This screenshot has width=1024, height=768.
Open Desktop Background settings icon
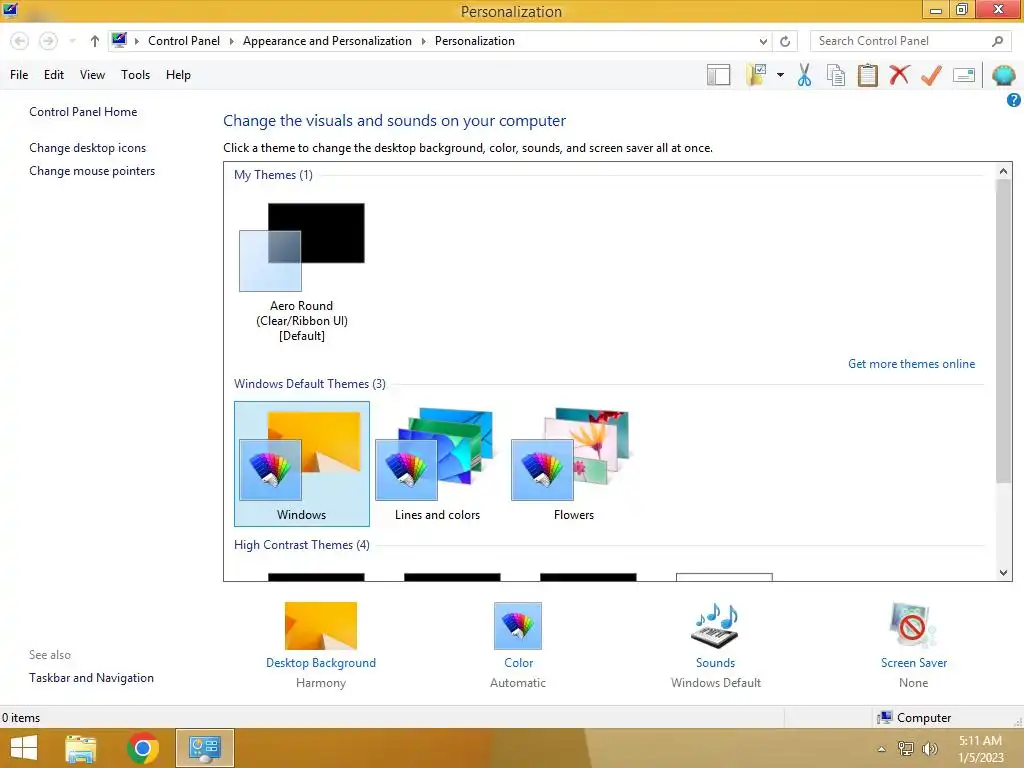point(321,626)
